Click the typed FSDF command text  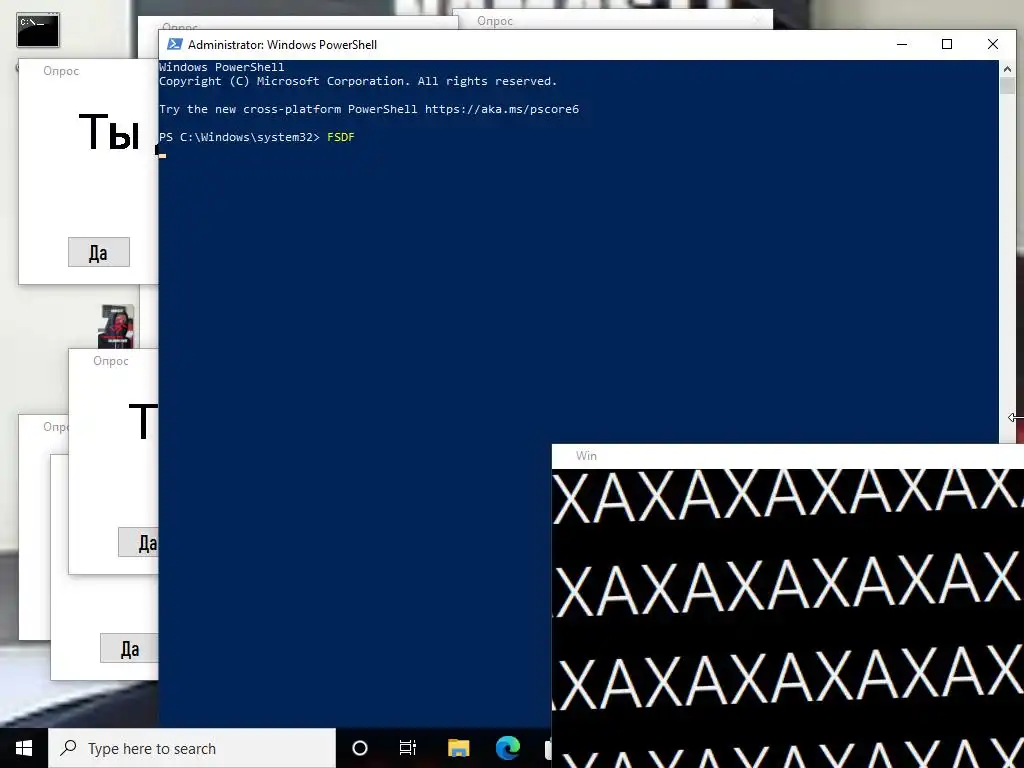(341, 137)
